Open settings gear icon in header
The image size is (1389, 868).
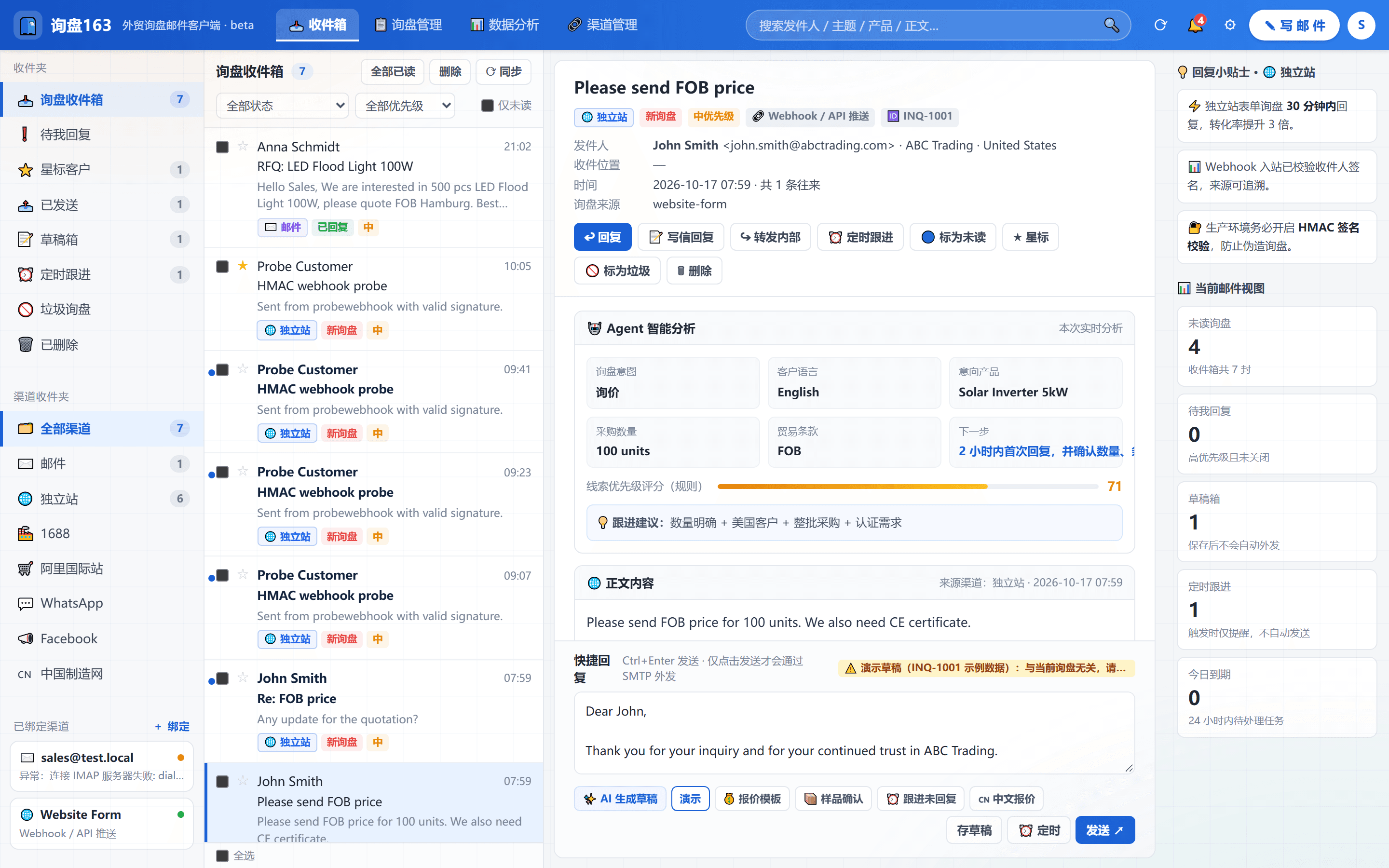click(x=1229, y=25)
